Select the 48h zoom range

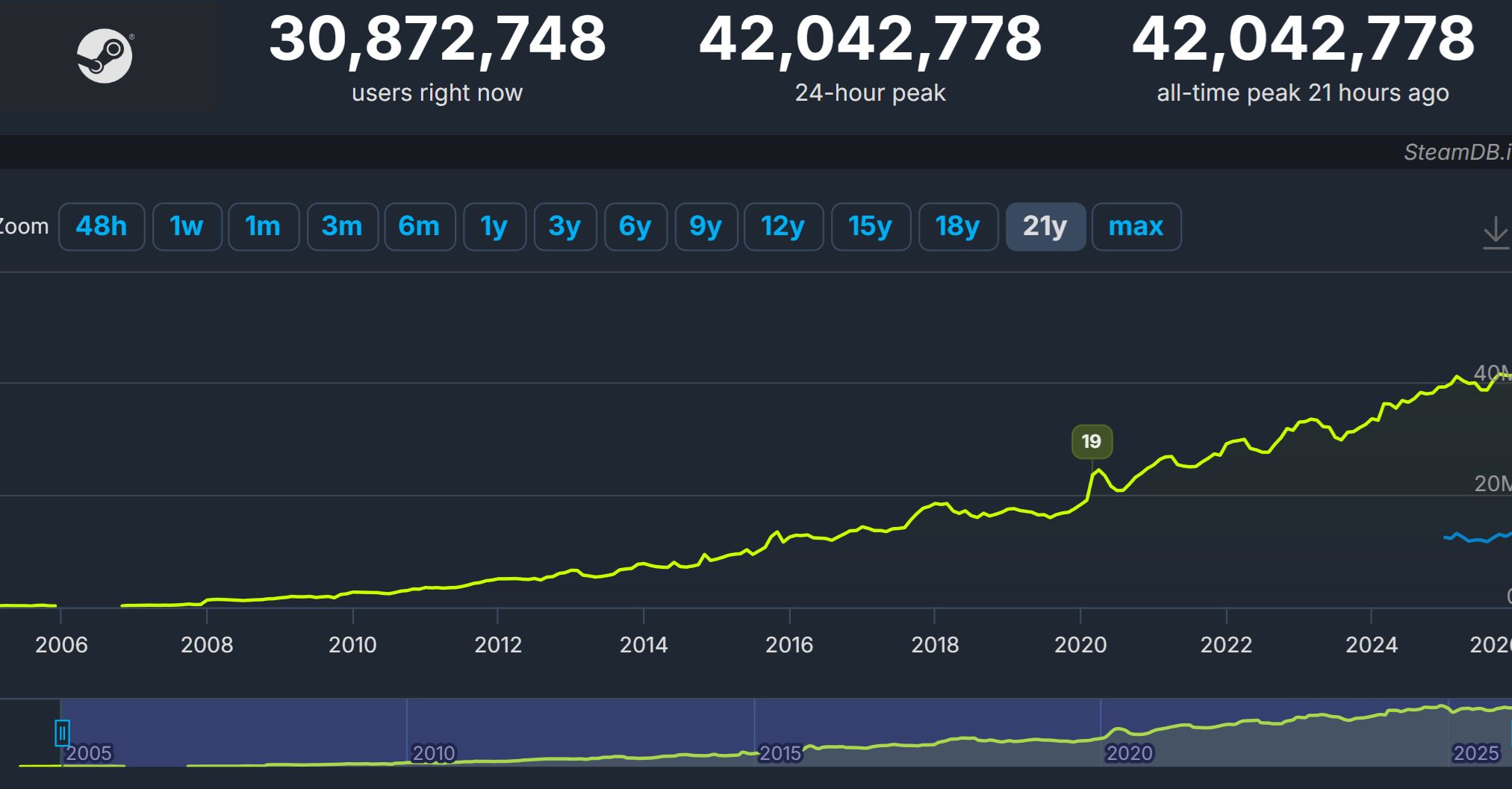(102, 226)
